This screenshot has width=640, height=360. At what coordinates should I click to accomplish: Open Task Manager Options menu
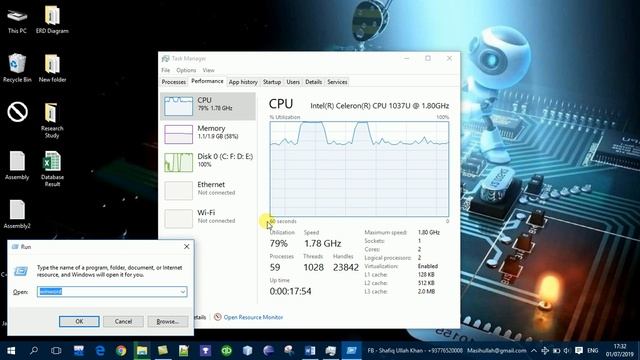(186, 70)
